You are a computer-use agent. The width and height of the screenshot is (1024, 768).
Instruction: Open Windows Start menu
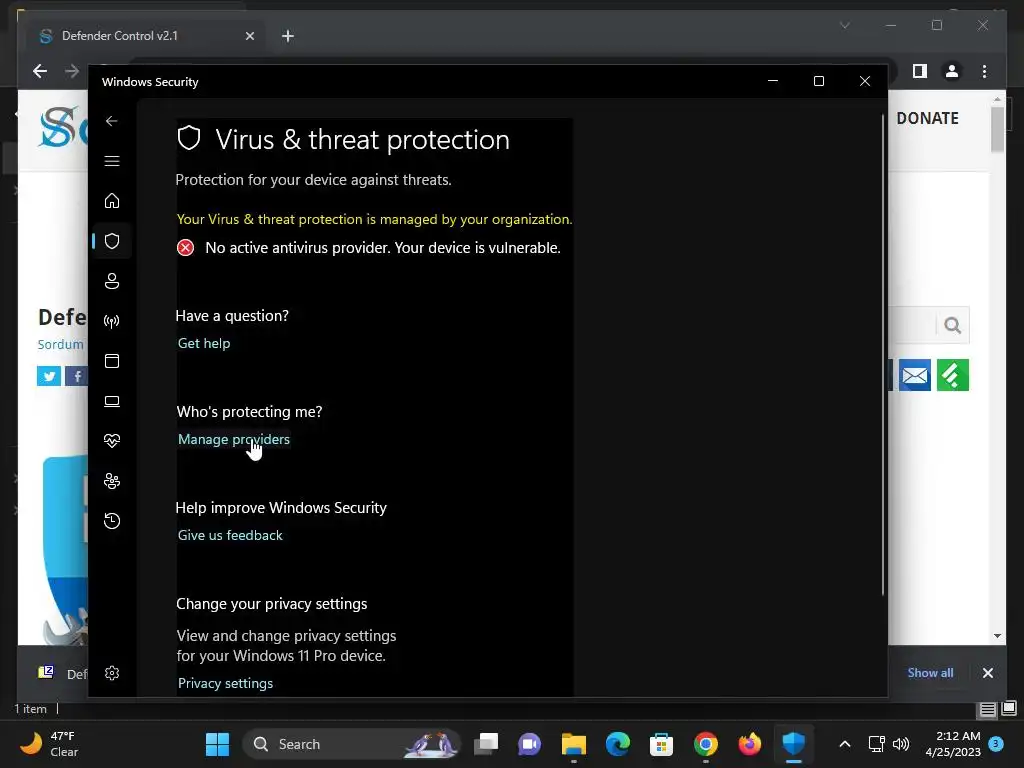217,744
